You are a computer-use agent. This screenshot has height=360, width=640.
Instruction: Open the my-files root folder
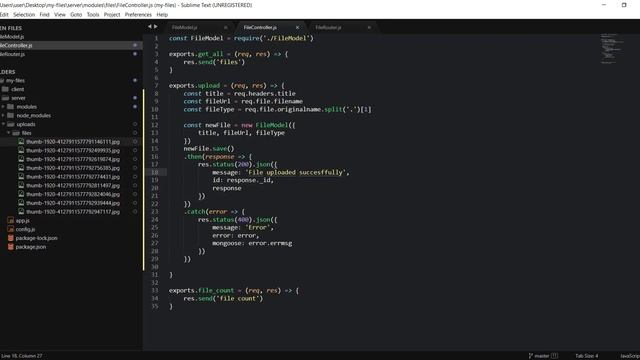(15, 80)
